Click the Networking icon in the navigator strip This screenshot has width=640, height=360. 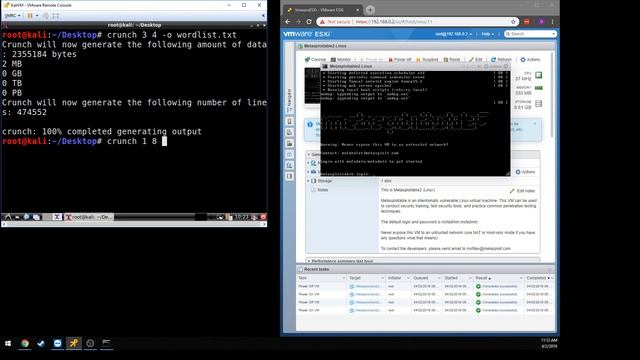tap(289, 165)
